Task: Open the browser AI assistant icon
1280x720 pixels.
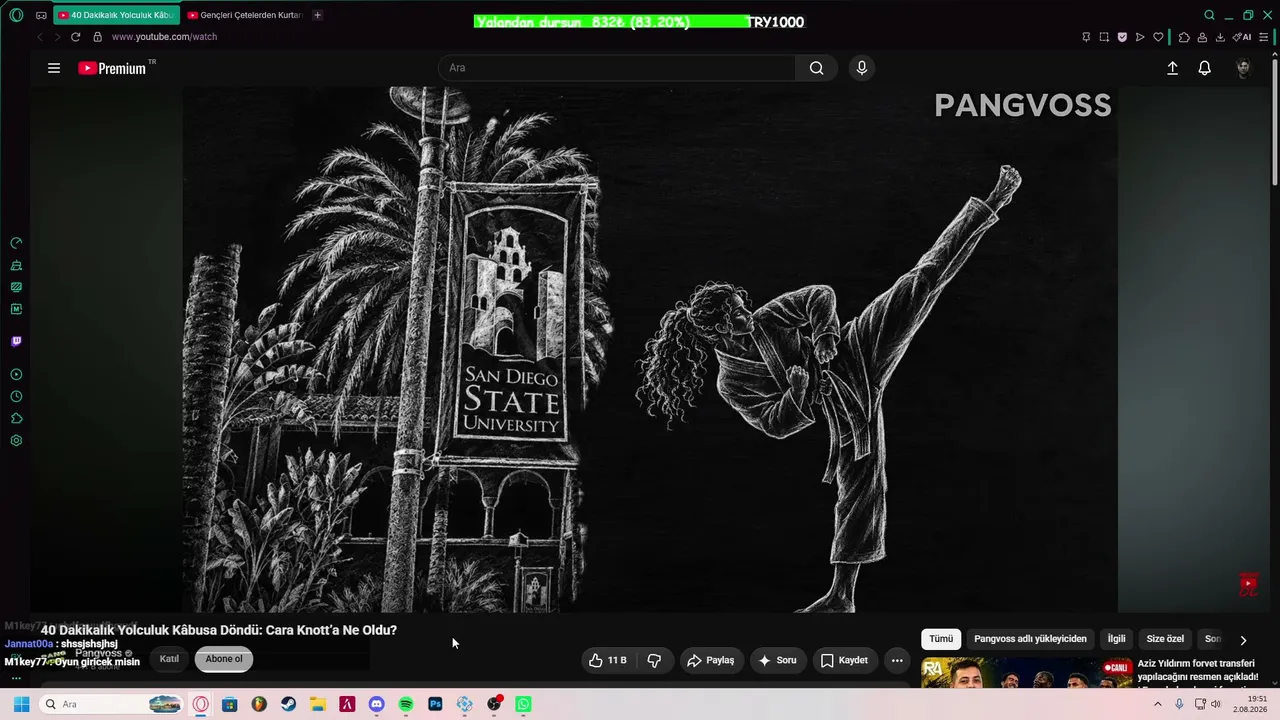Action: pos(1243,37)
